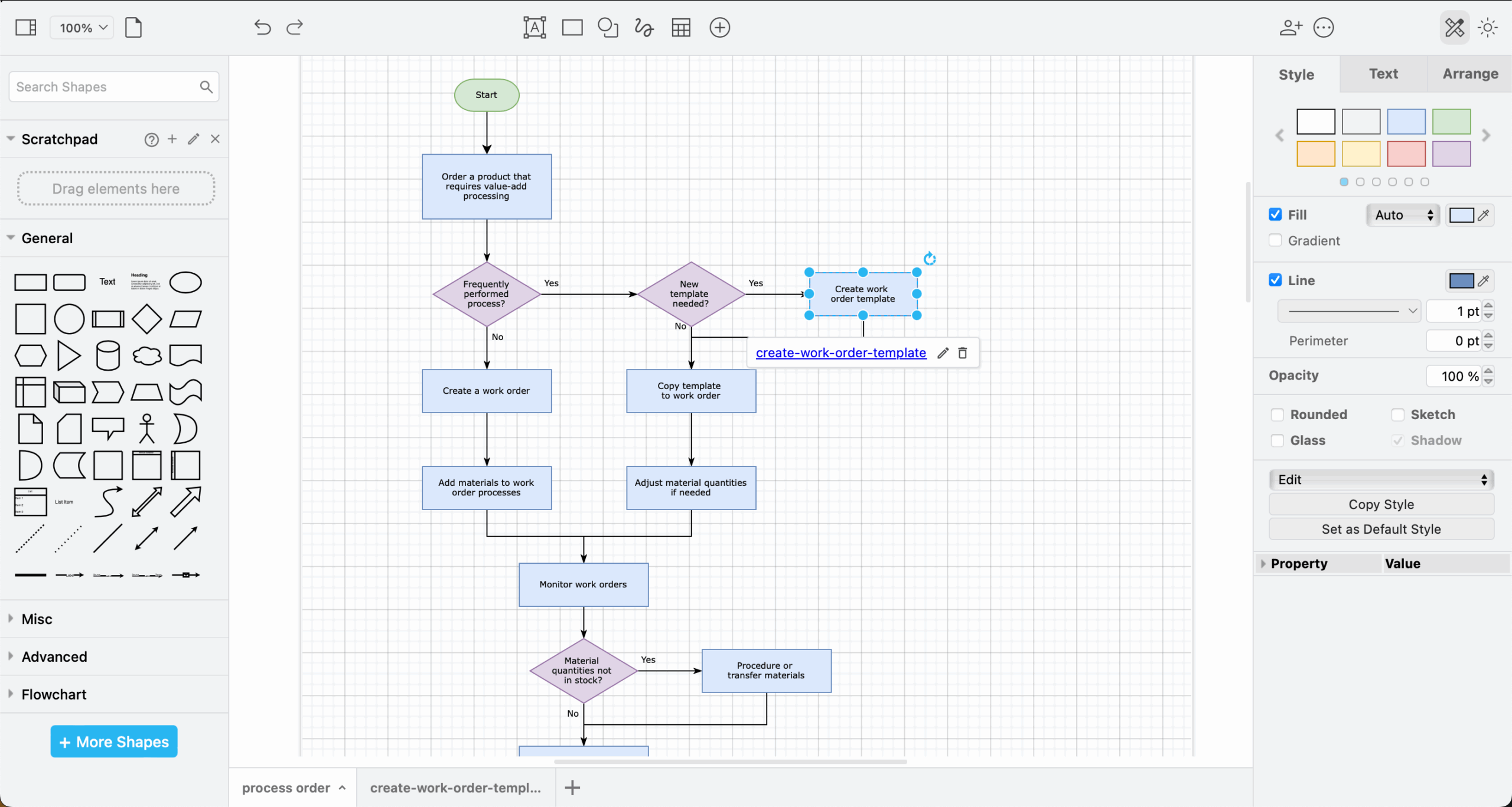
Task: Pick the green swatch in the style palette
Action: [x=1453, y=122]
